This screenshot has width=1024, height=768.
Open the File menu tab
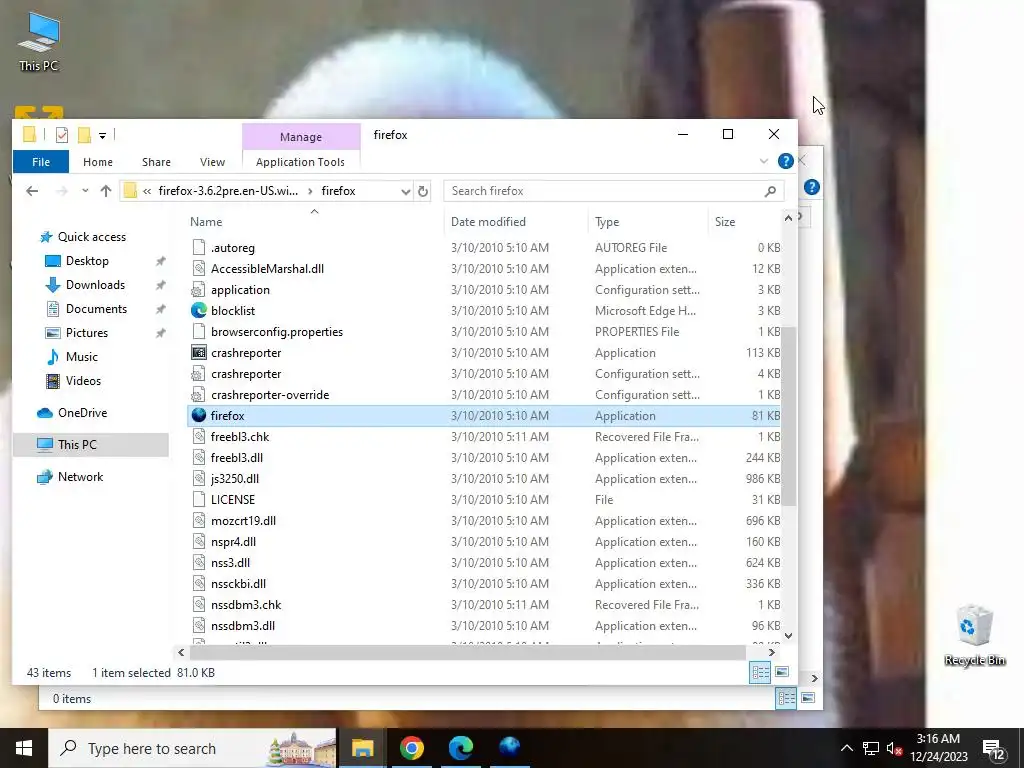pyautogui.click(x=41, y=162)
